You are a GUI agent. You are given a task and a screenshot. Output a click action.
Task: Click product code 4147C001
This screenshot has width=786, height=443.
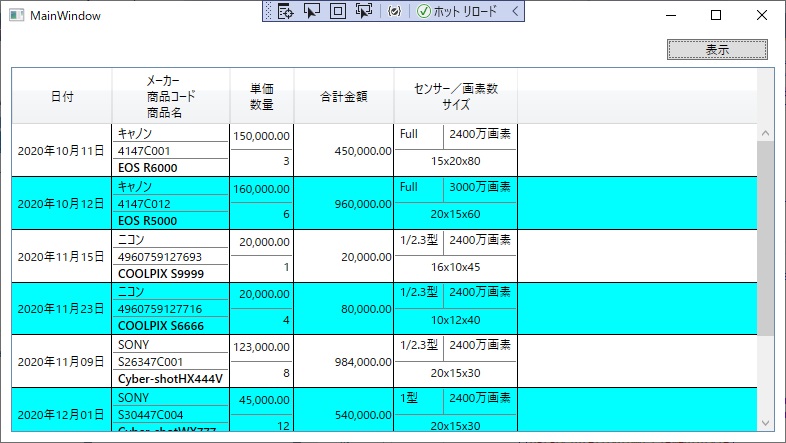tap(144, 151)
